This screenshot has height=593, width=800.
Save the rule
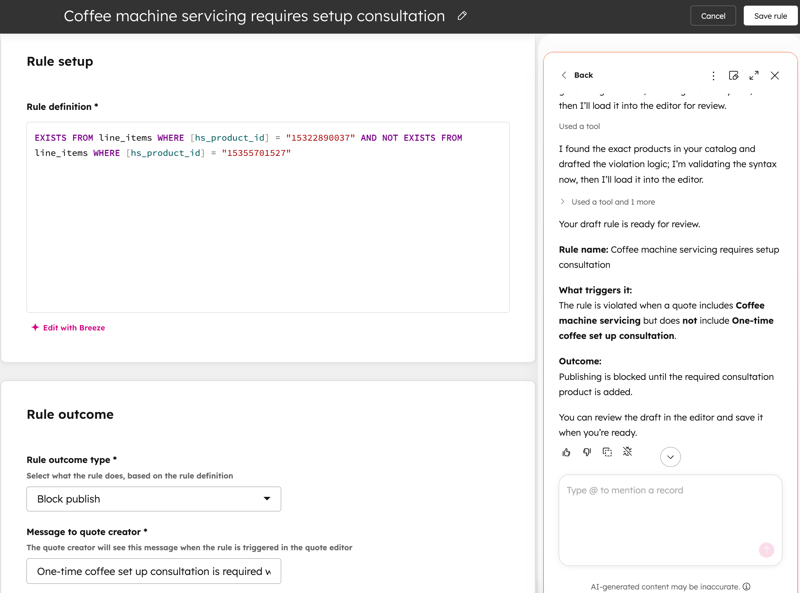770,16
